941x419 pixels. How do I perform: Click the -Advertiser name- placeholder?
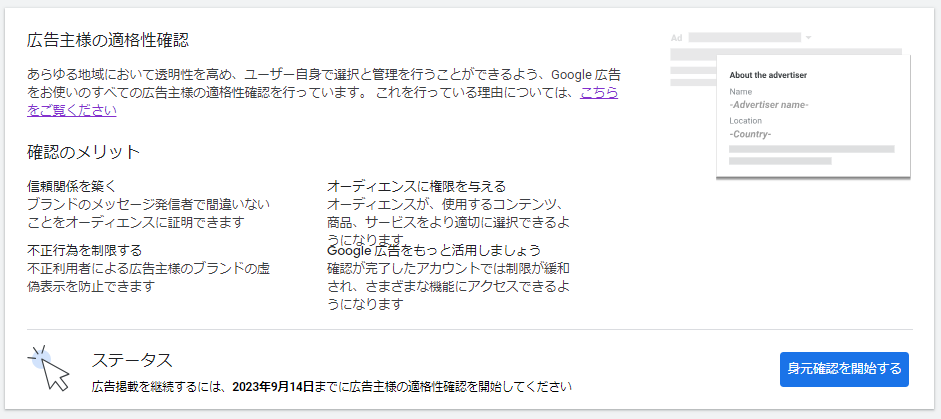coord(769,105)
